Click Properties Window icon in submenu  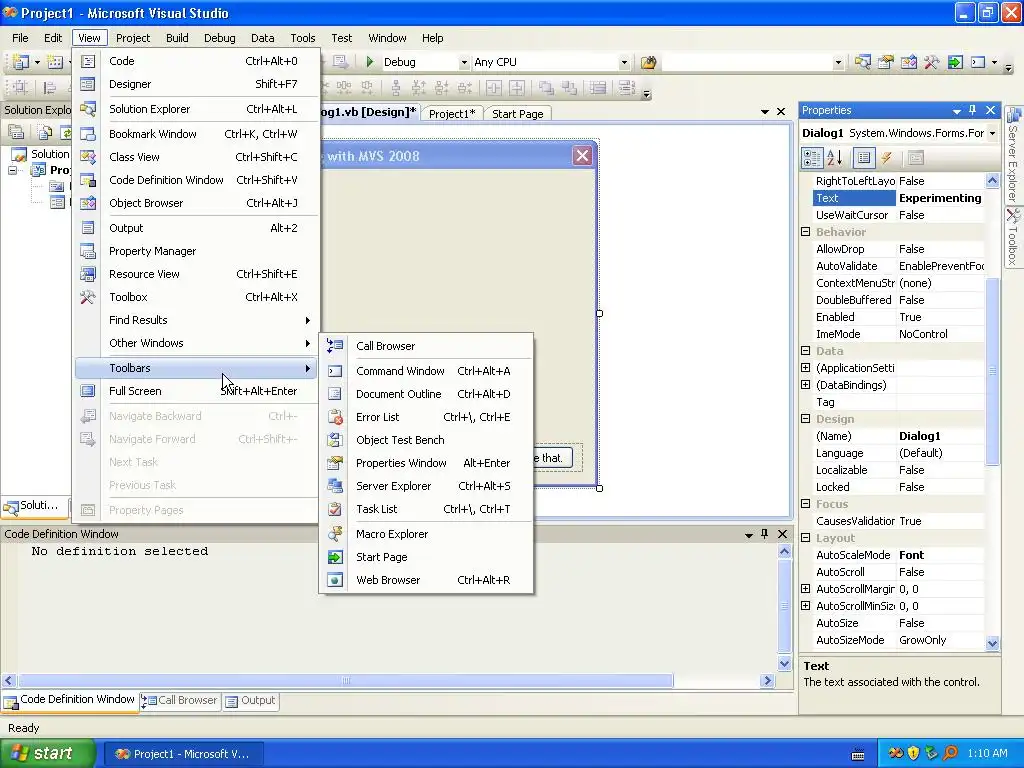click(x=335, y=463)
